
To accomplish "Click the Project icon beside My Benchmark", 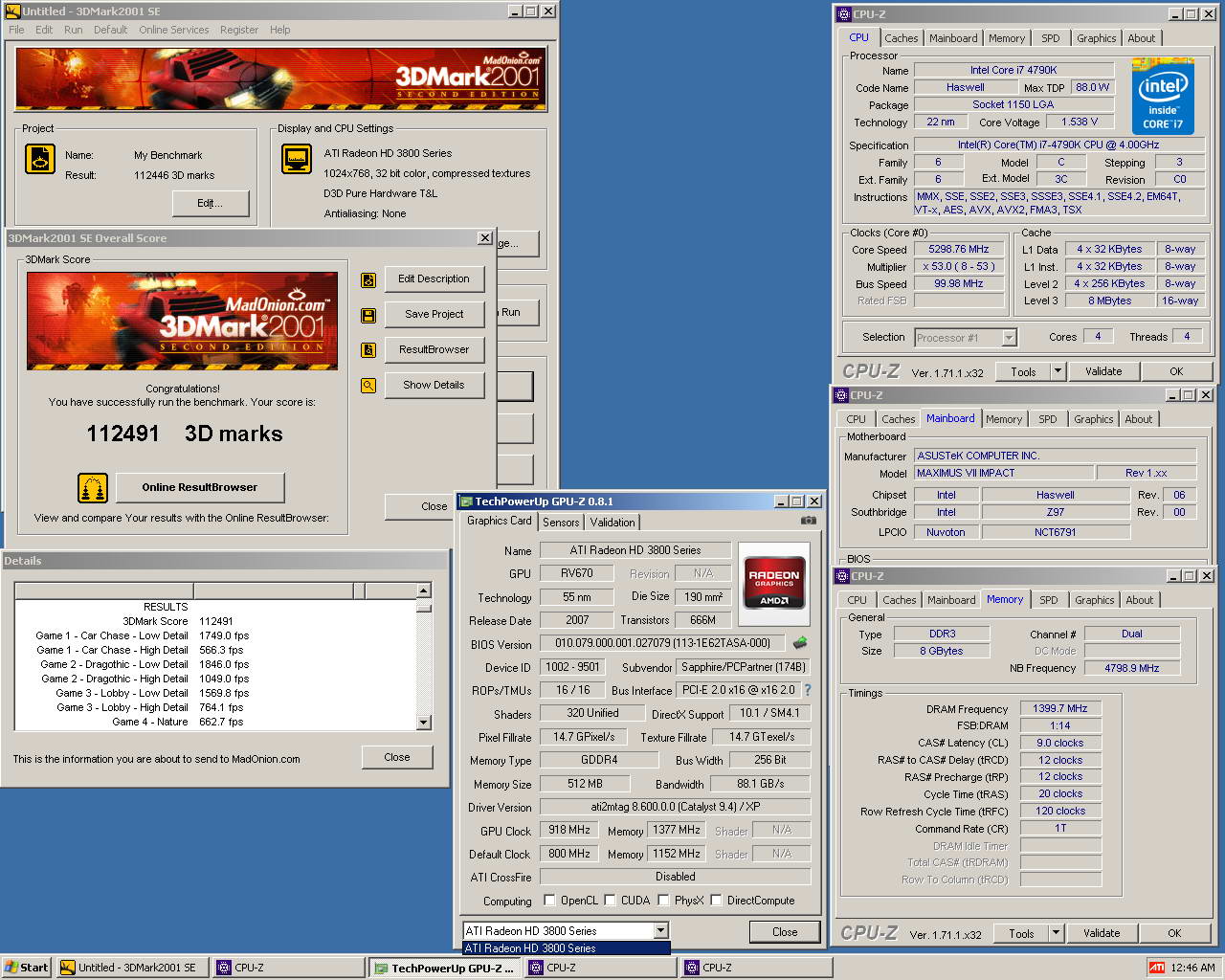I will coord(39,159).
